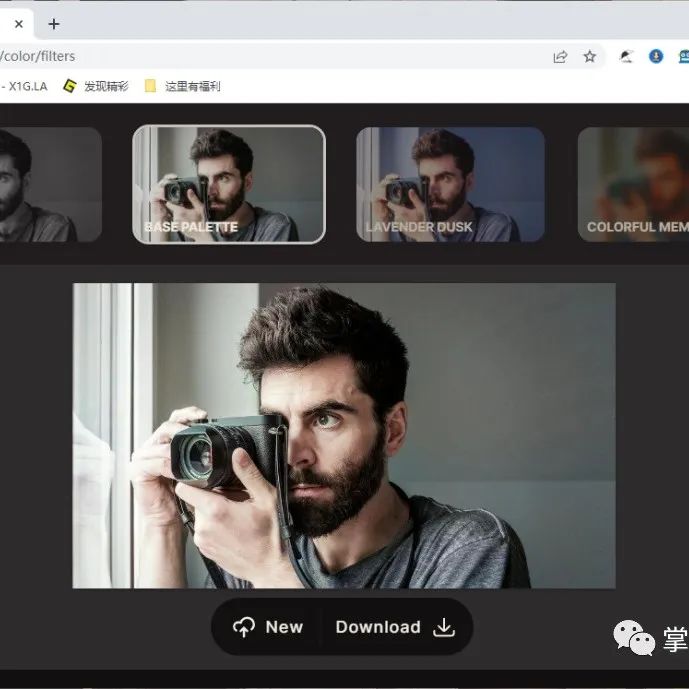Select the Base Palette filter thumbnail
Image resolution: width=689 pixels, height=689 pixels.
pos(229,184)
